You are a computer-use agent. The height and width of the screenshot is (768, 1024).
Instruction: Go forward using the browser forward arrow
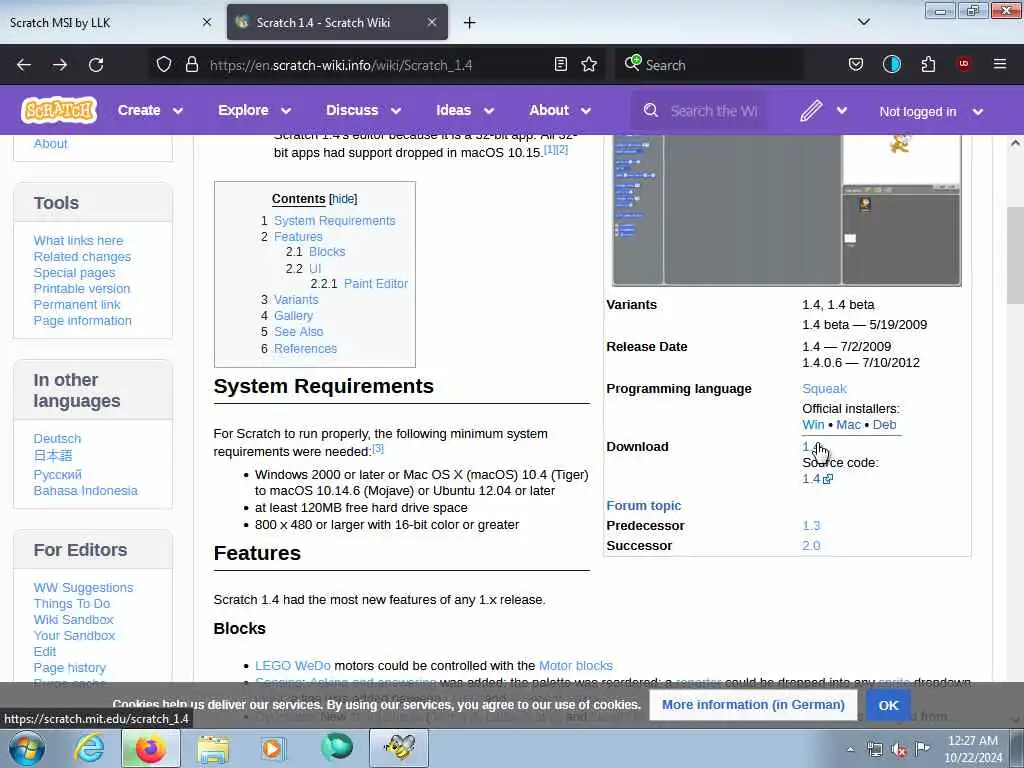coord(60,65)
